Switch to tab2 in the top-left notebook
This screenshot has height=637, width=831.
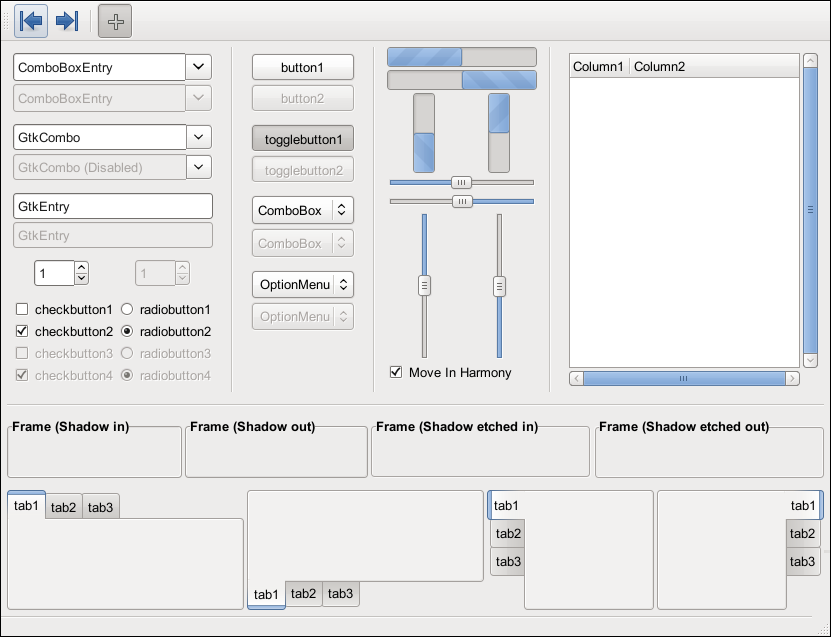[x=62, y=507]
